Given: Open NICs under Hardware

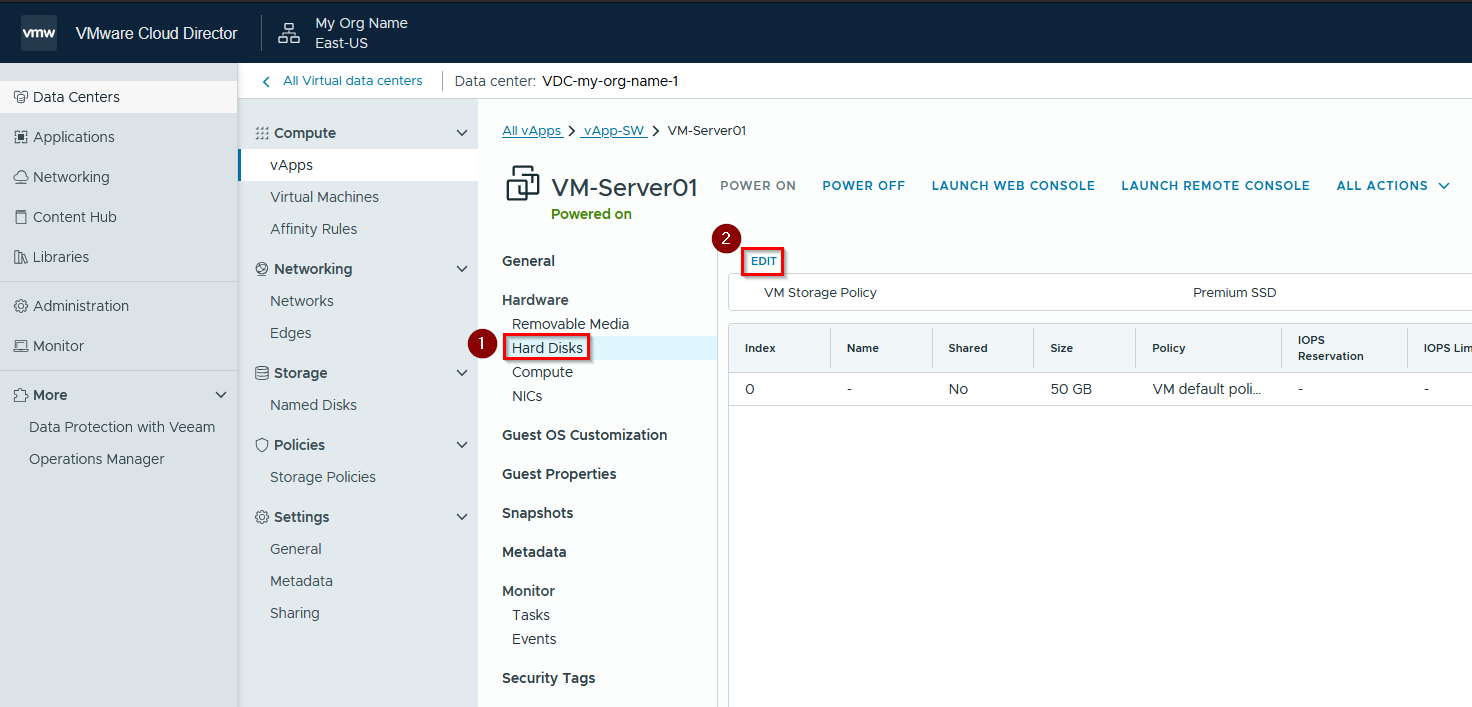Looking at the screenshot, I should [x=527, y=396].
